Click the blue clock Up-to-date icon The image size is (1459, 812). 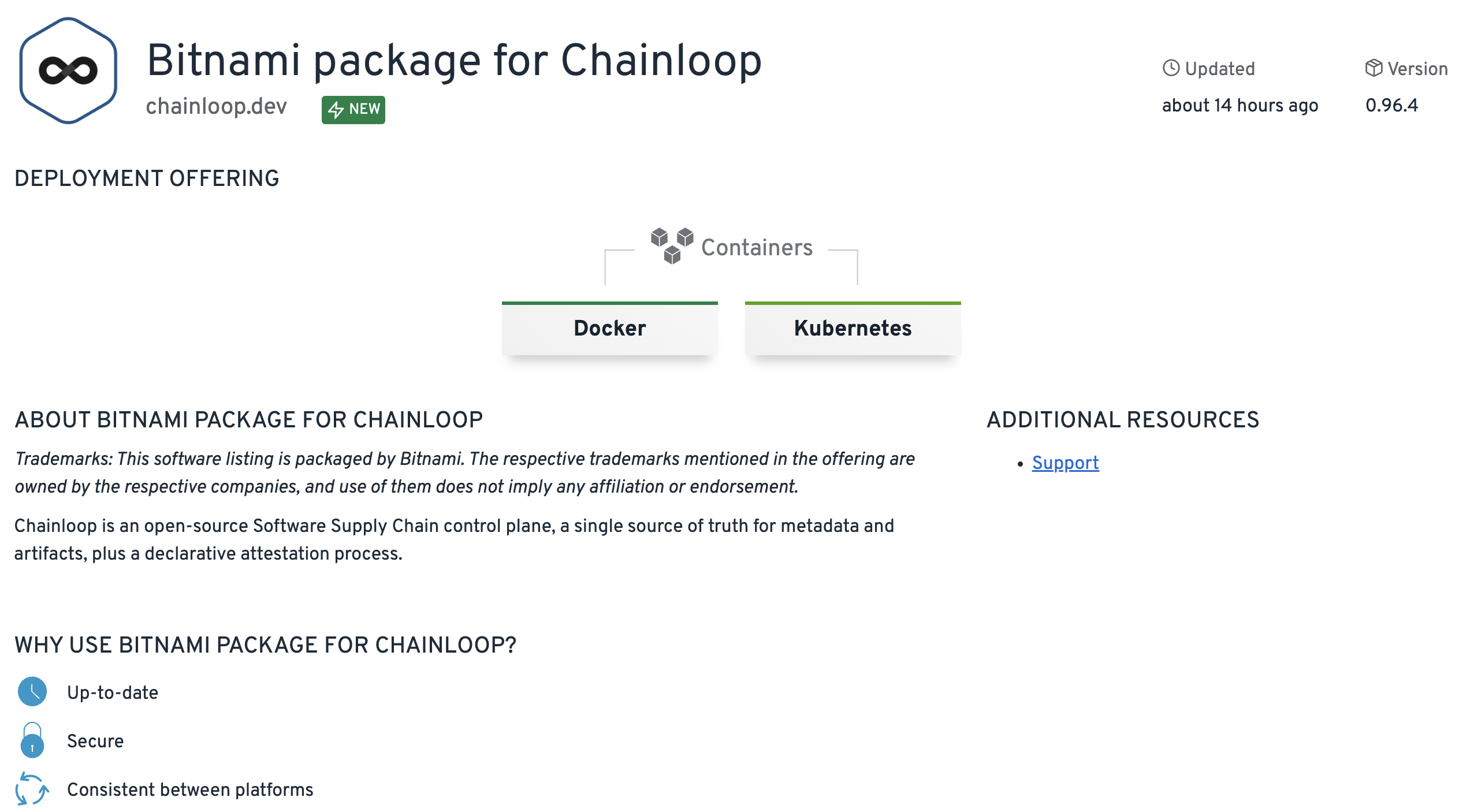click(32, 692)
